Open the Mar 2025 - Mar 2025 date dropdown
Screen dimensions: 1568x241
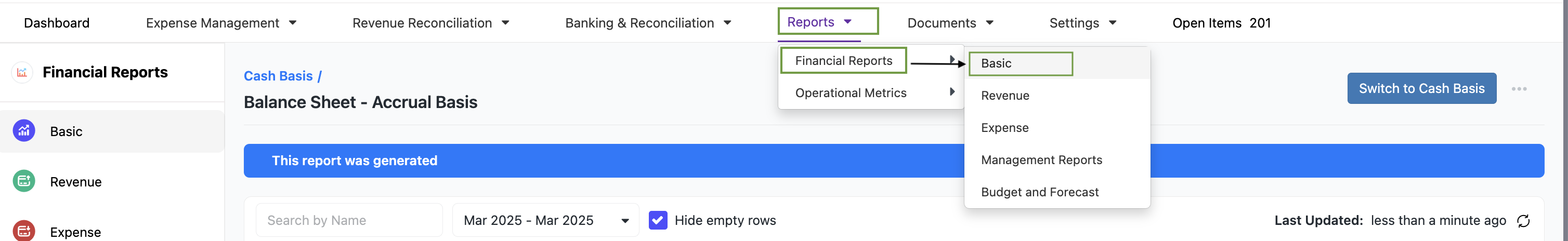(545, 220)
